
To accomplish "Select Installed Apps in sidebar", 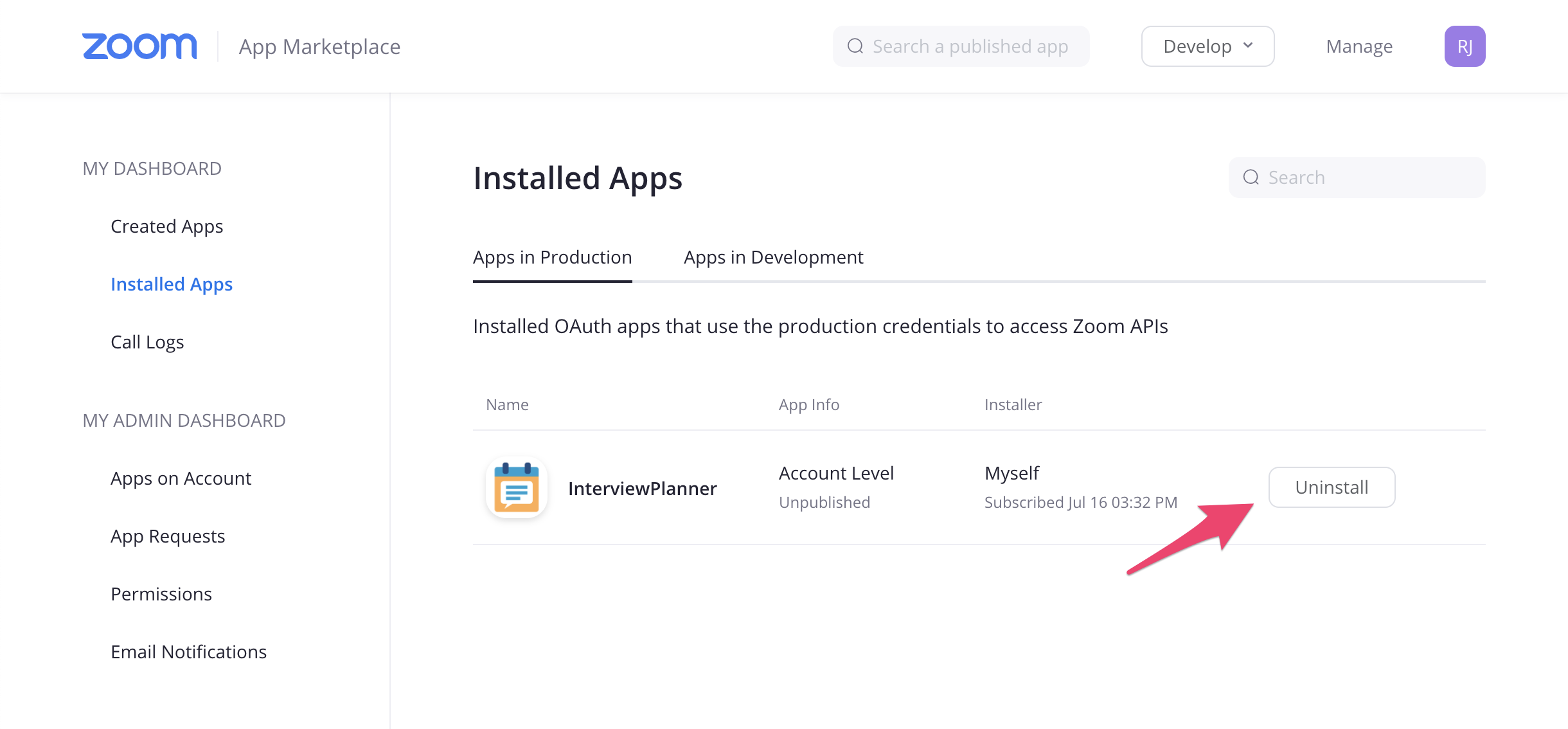I will point(172,284).
